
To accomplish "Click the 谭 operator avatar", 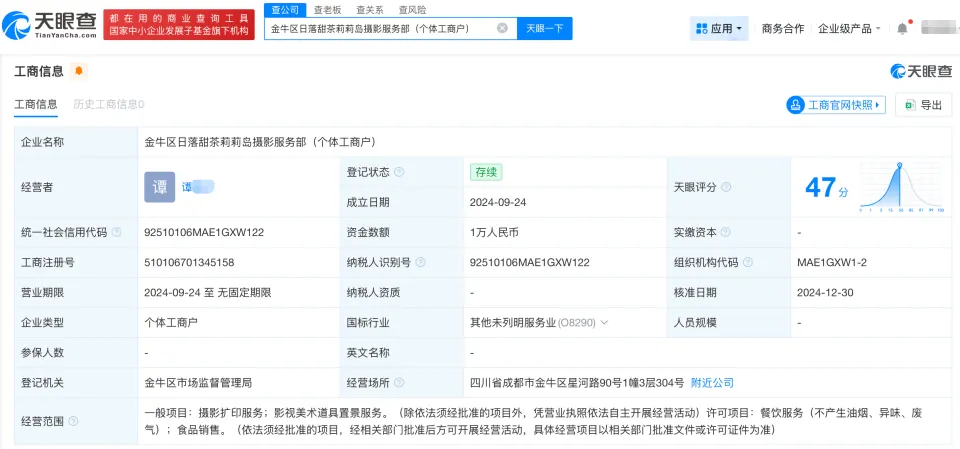I will pyautogui.click(x=160, y=187).
